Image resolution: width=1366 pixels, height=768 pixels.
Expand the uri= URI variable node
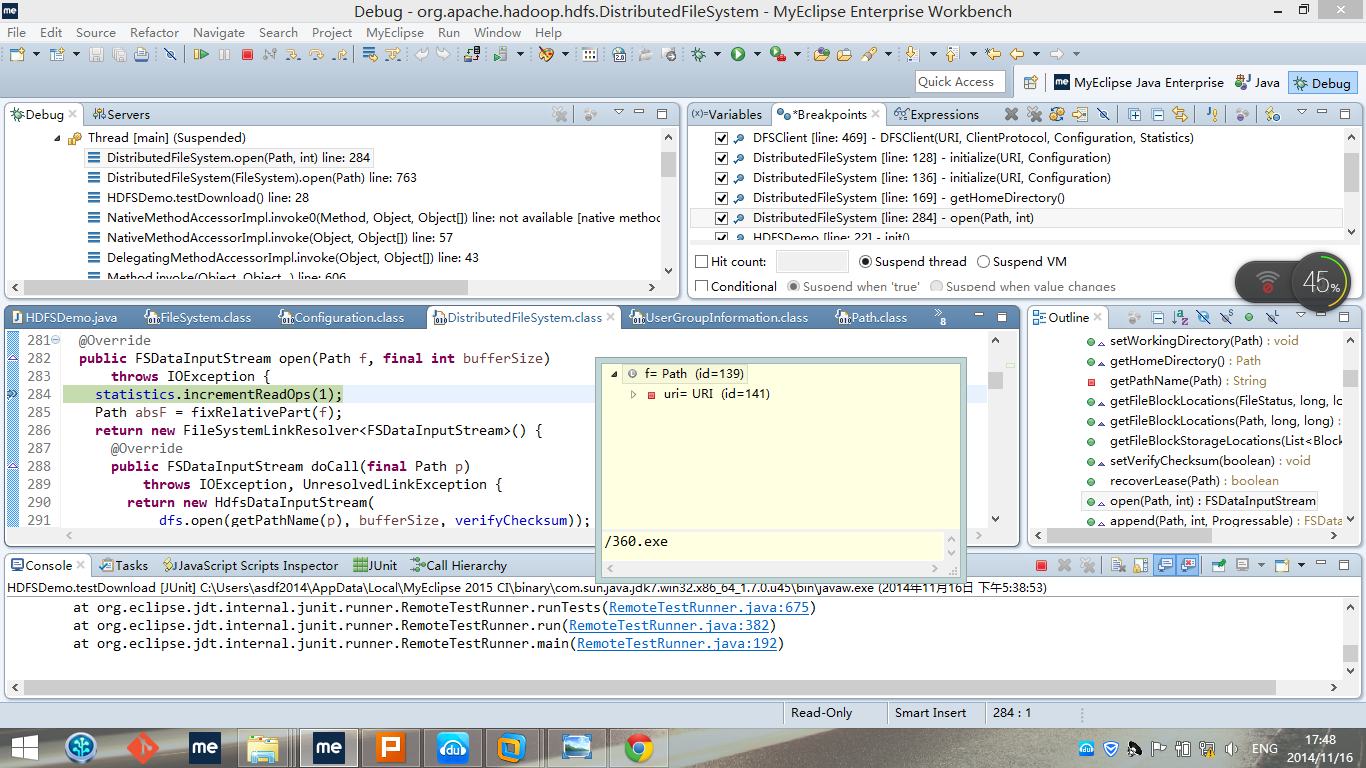tap(633, 394)
